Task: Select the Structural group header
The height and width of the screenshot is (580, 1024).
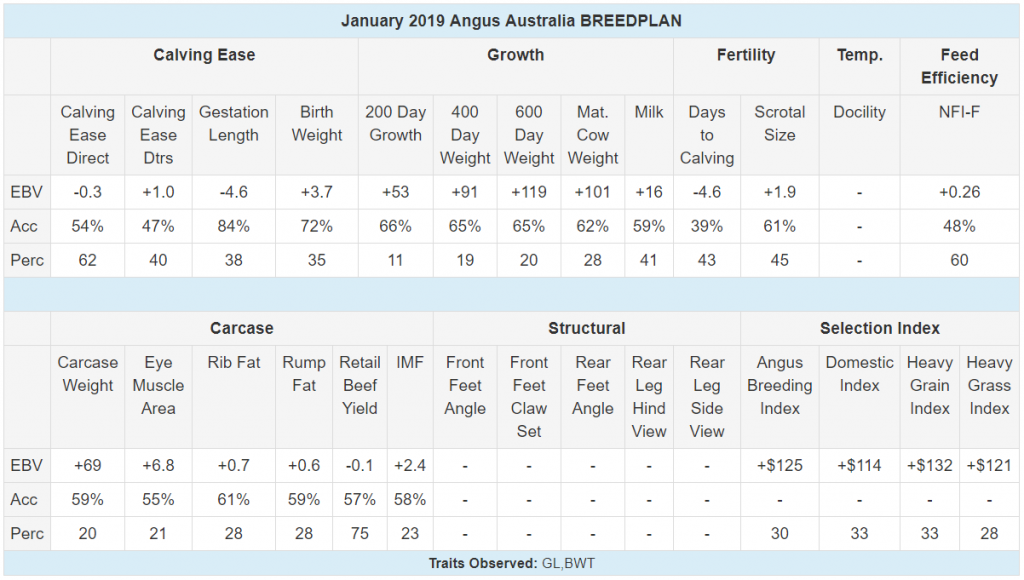Action: (x=586, y=328)
